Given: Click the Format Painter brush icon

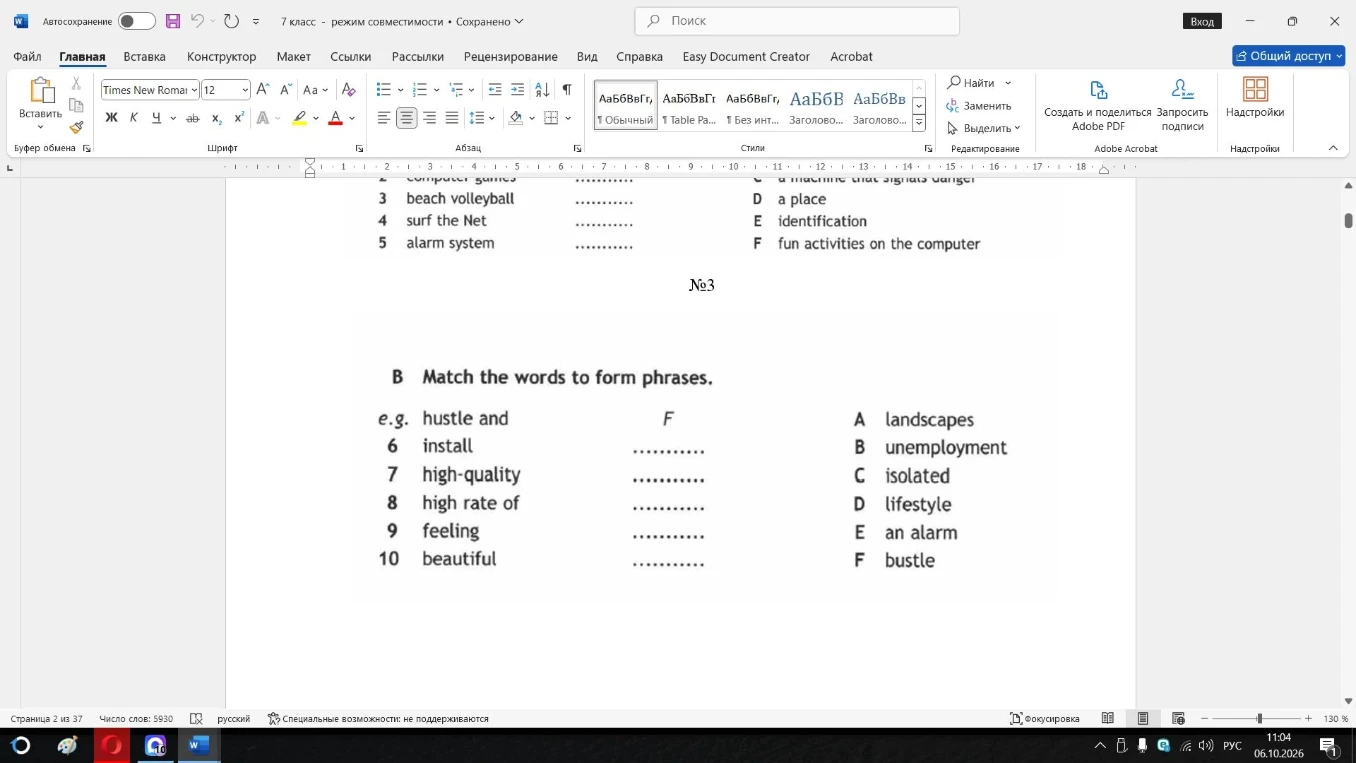Looking at the screenshot, I should pos(76,127).
